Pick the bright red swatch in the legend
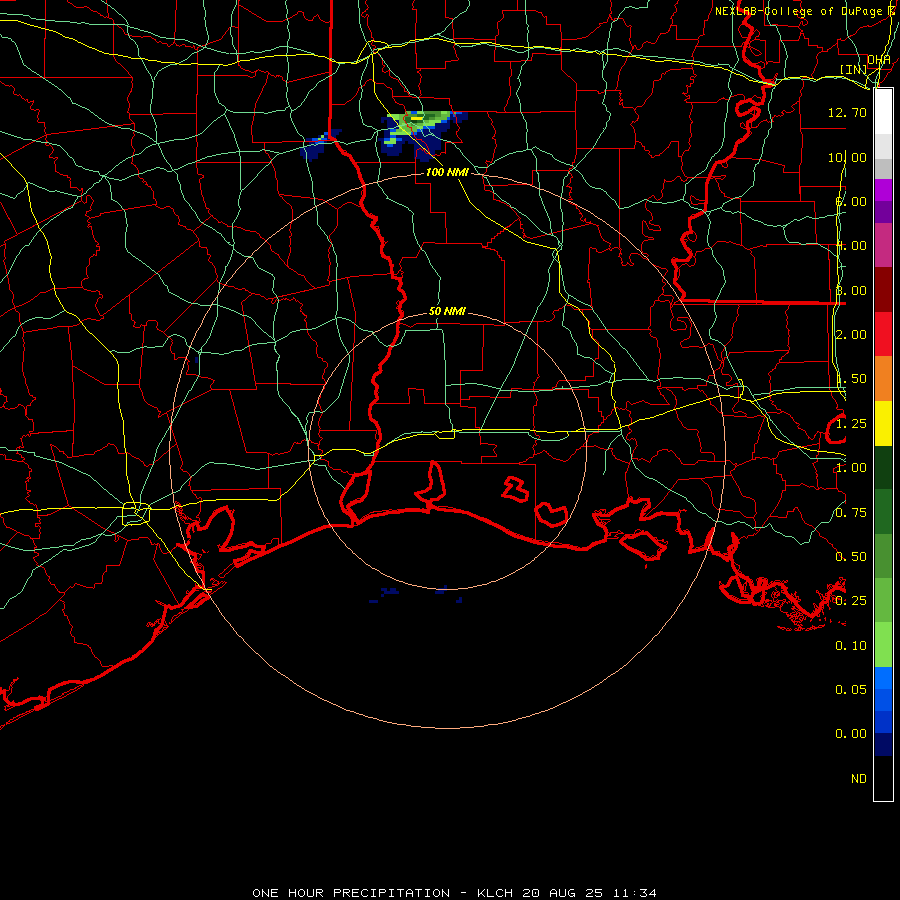Viewport: 900px width, 900px height. [883, 334]
